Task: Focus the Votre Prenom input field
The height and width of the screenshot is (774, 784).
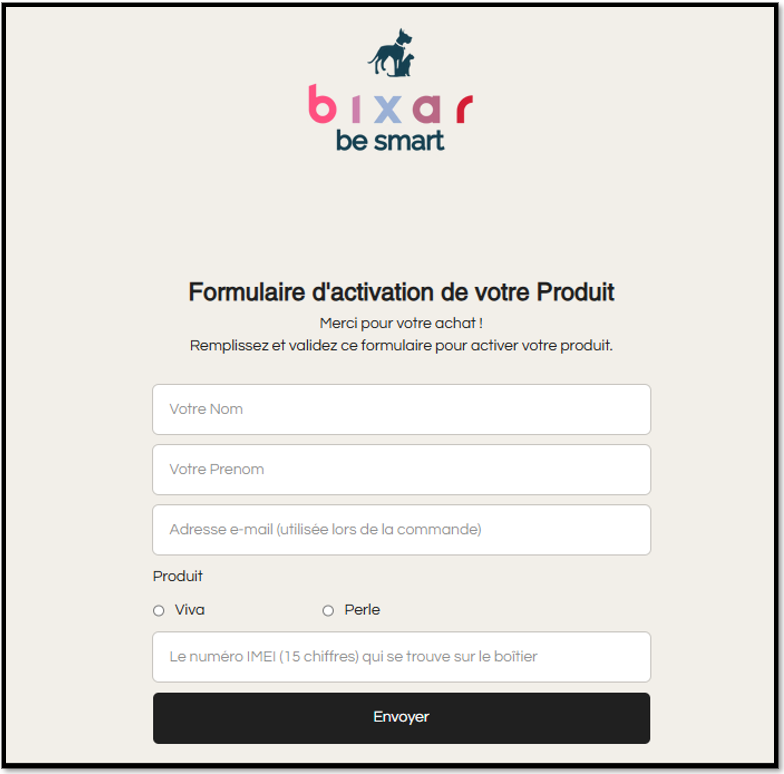Action: [x=401, y=469]
